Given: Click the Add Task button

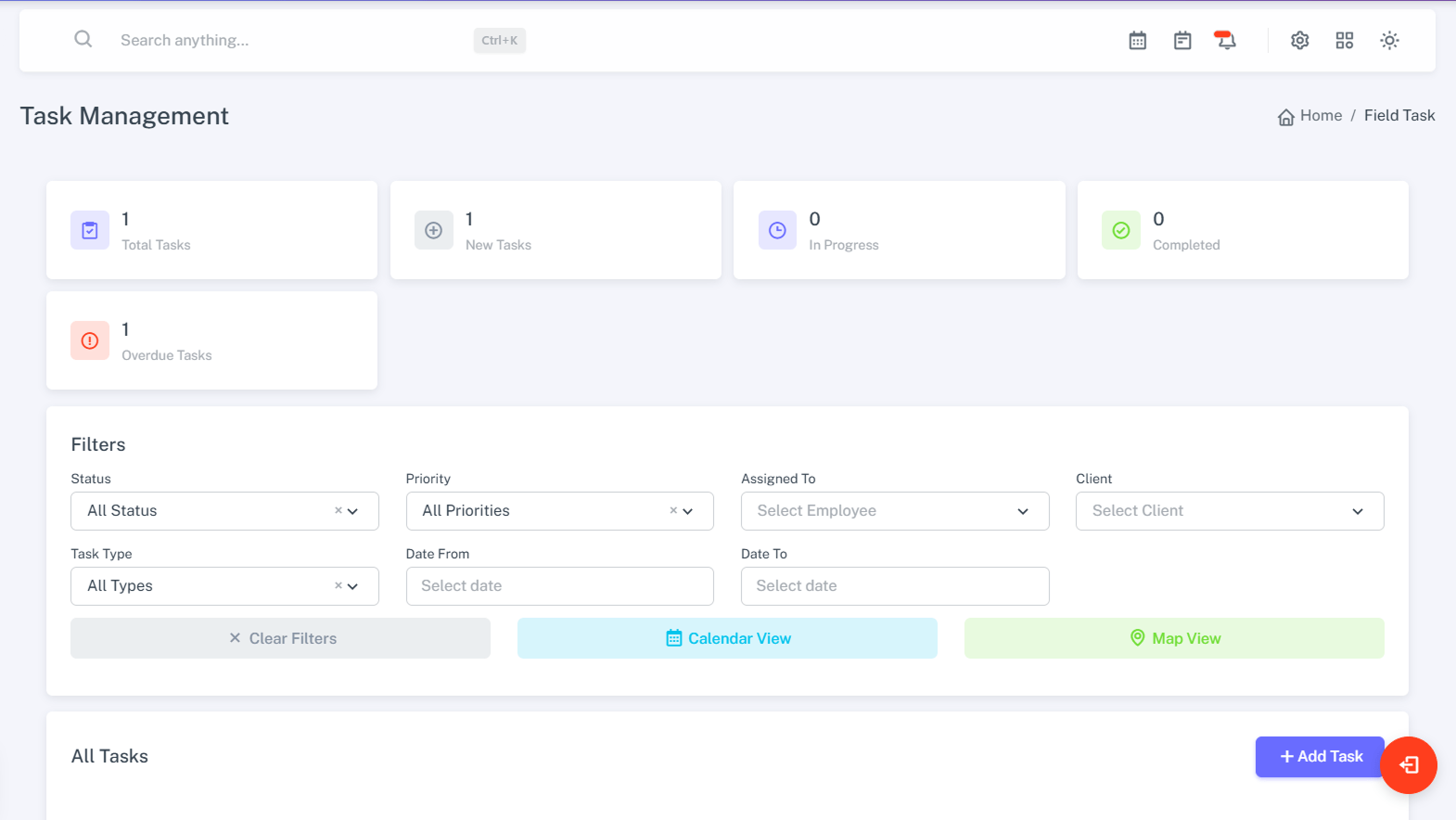Looking at the screenshot, I should (1319, 756).
